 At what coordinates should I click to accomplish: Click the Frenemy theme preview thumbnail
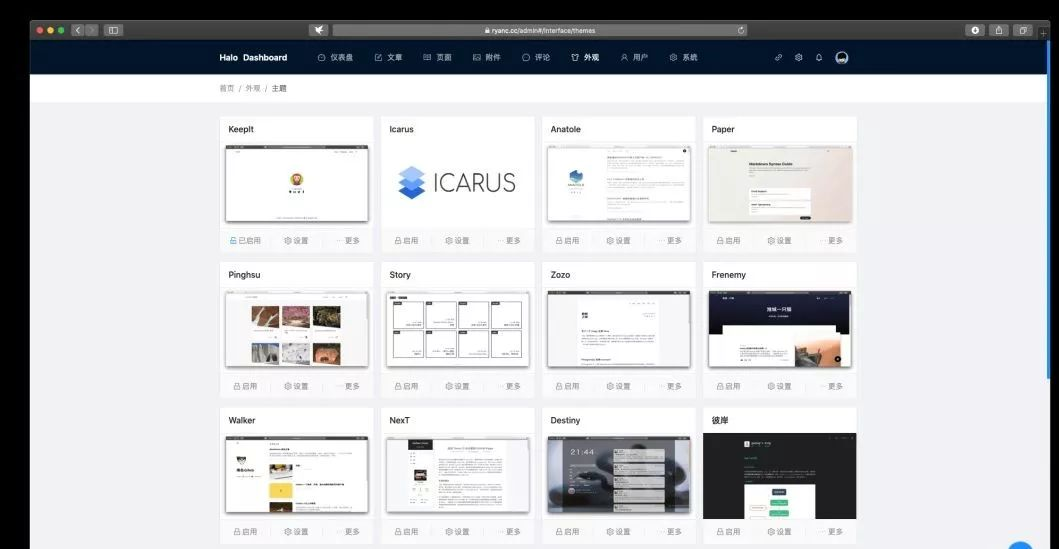(779, 330)
